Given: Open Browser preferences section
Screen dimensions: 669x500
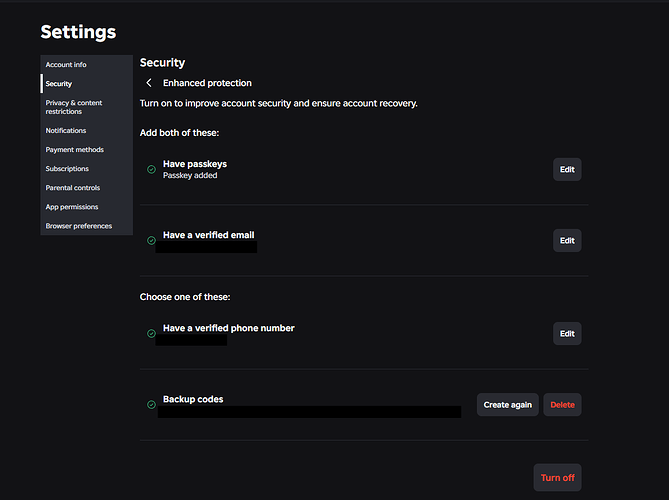Looking at the screenshot, I should [x=87, y=226].
